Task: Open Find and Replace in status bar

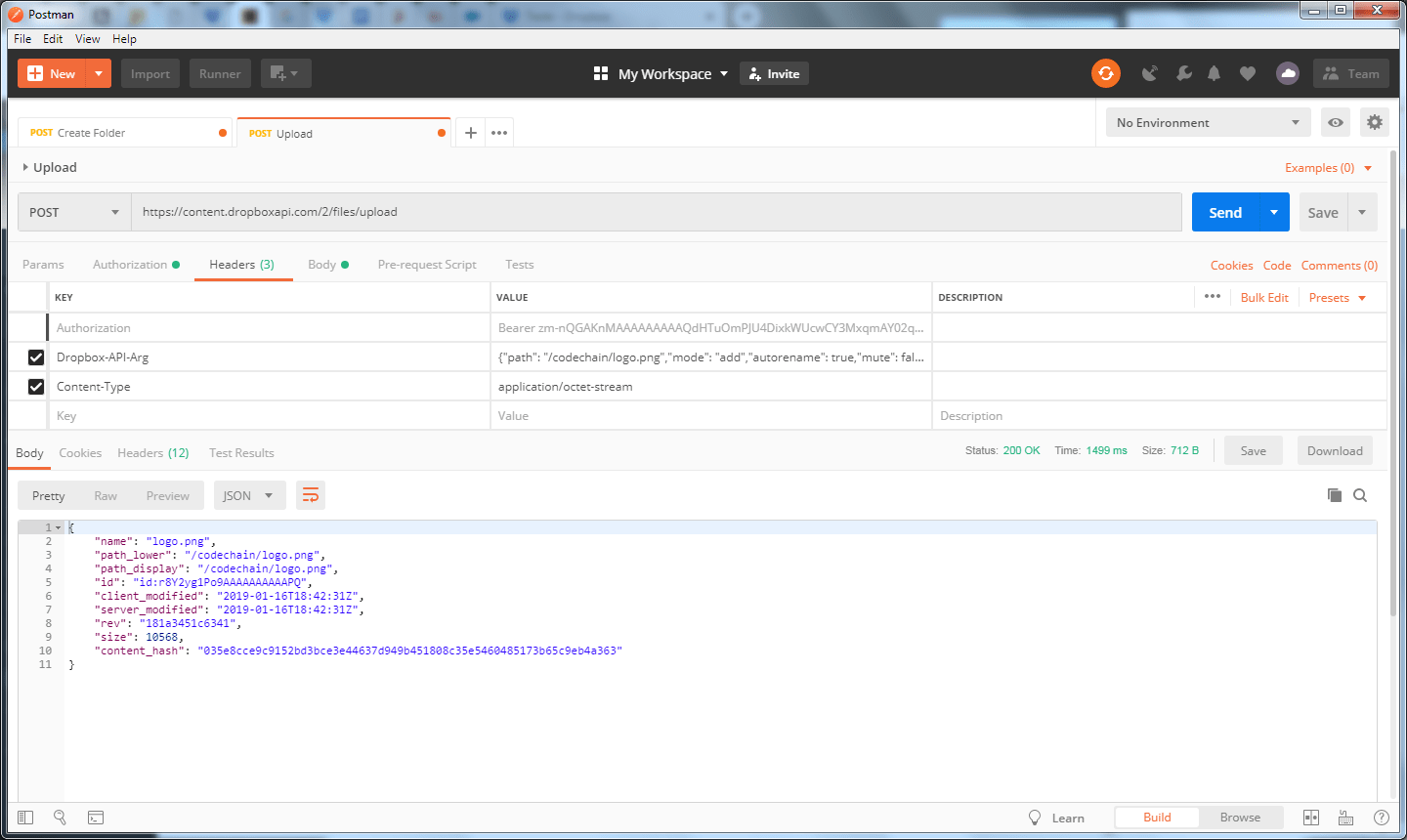Action: click(x=60, y=818)
